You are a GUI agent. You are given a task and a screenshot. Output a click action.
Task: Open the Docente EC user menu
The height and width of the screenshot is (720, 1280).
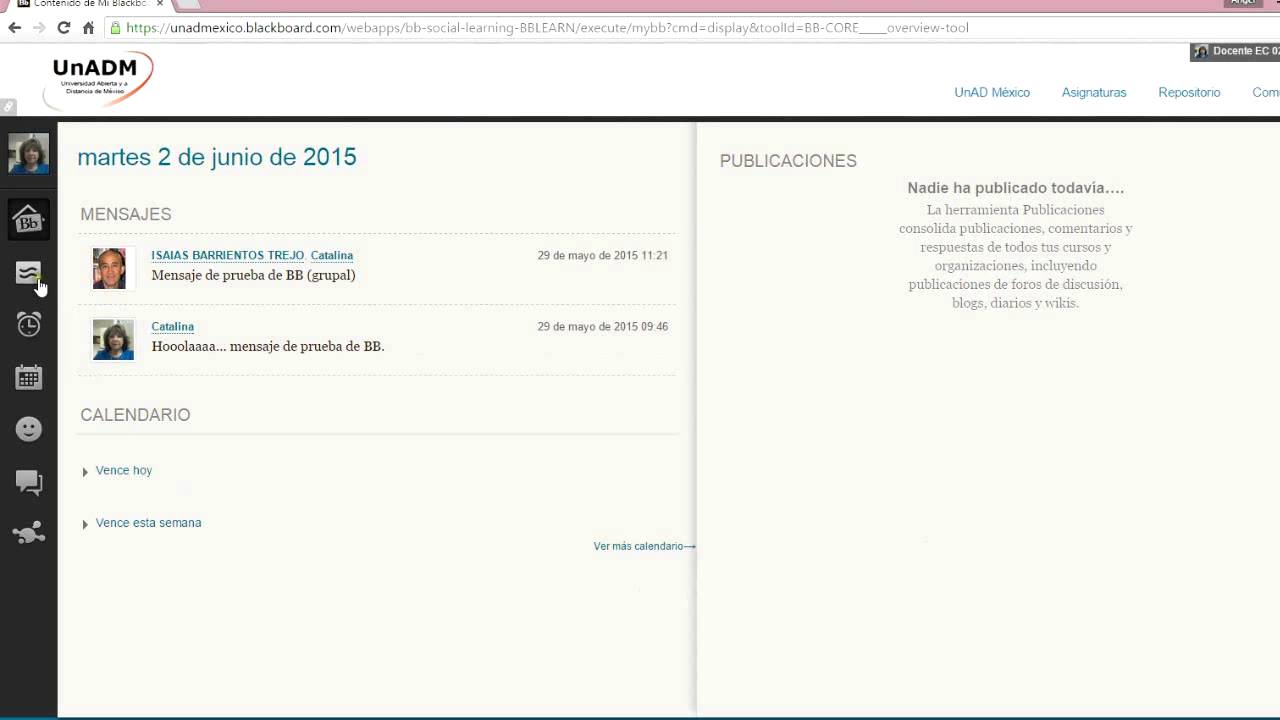[1235, 51]
